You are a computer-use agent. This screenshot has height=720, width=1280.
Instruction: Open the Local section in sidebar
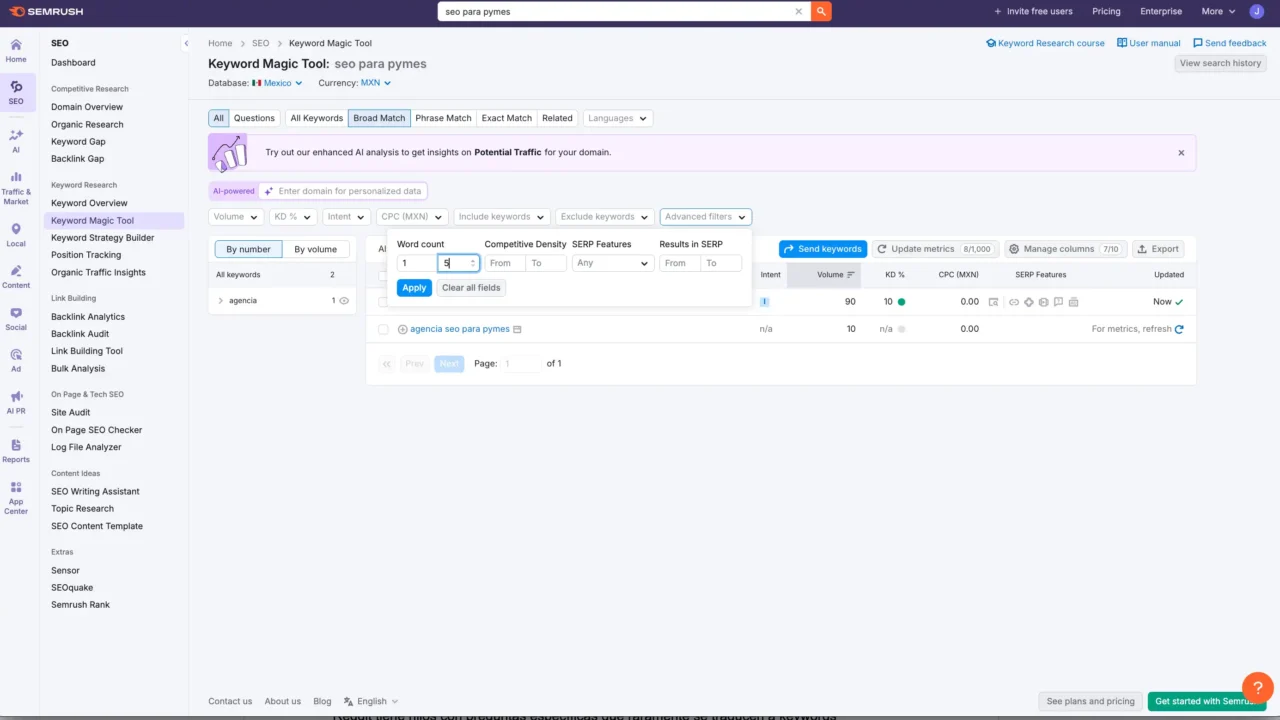click(16, 235)
